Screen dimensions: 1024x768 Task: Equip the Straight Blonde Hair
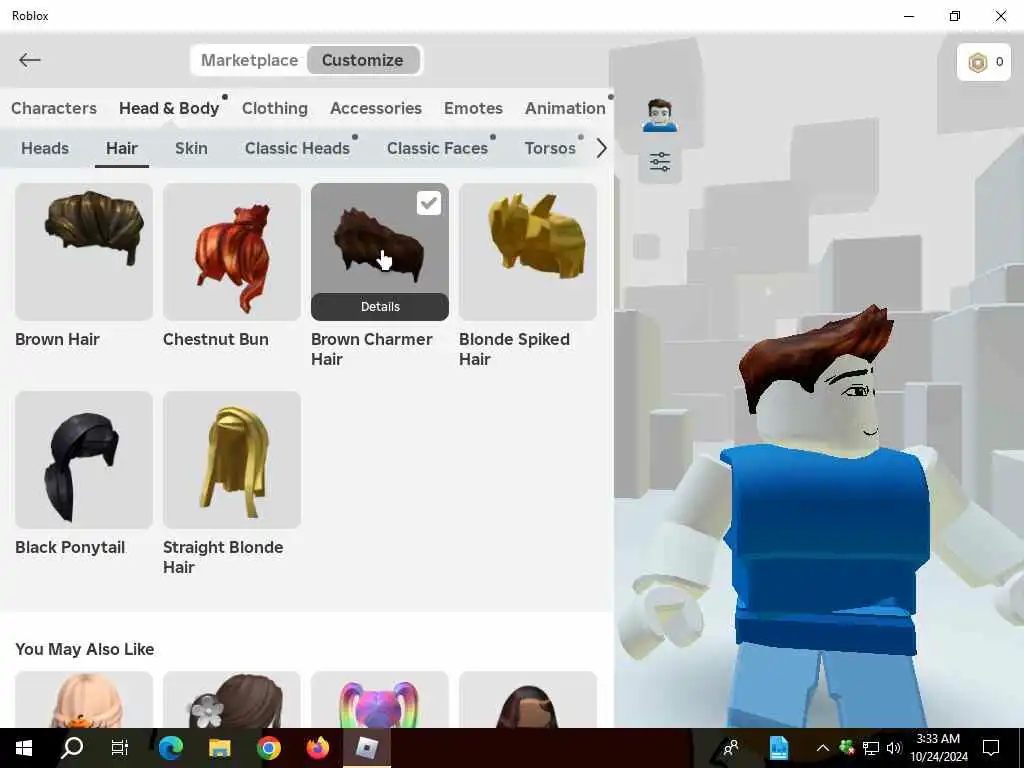click(232, 460)
